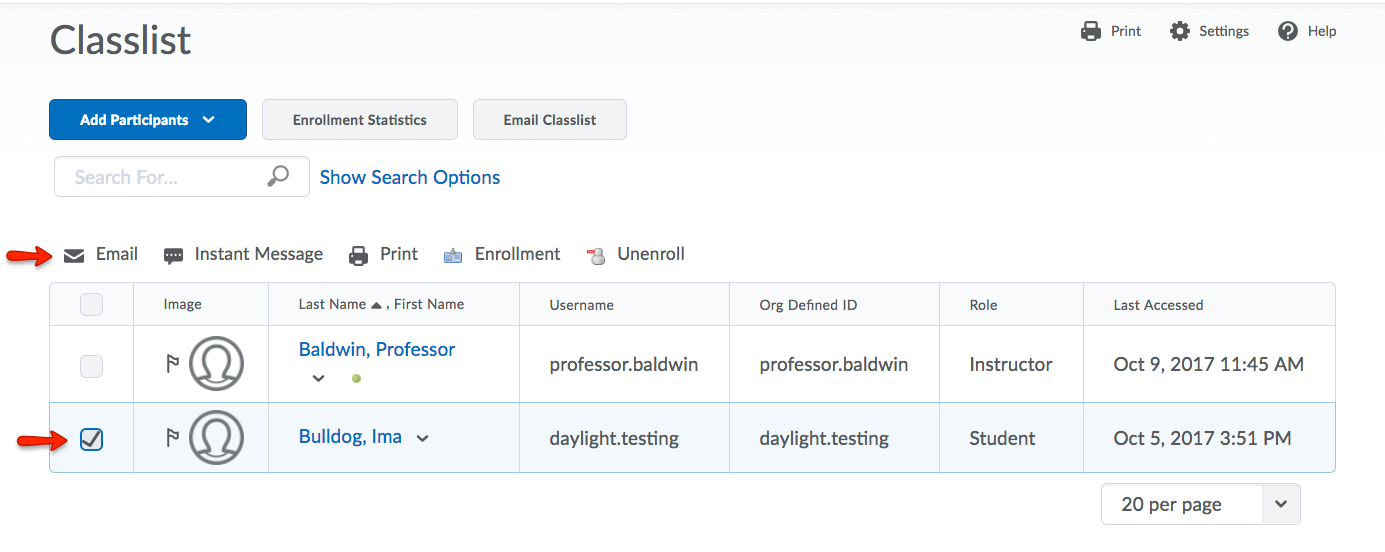Click the Search For text field
Screen dimensions: 1385x552
(x=160, y=177)
